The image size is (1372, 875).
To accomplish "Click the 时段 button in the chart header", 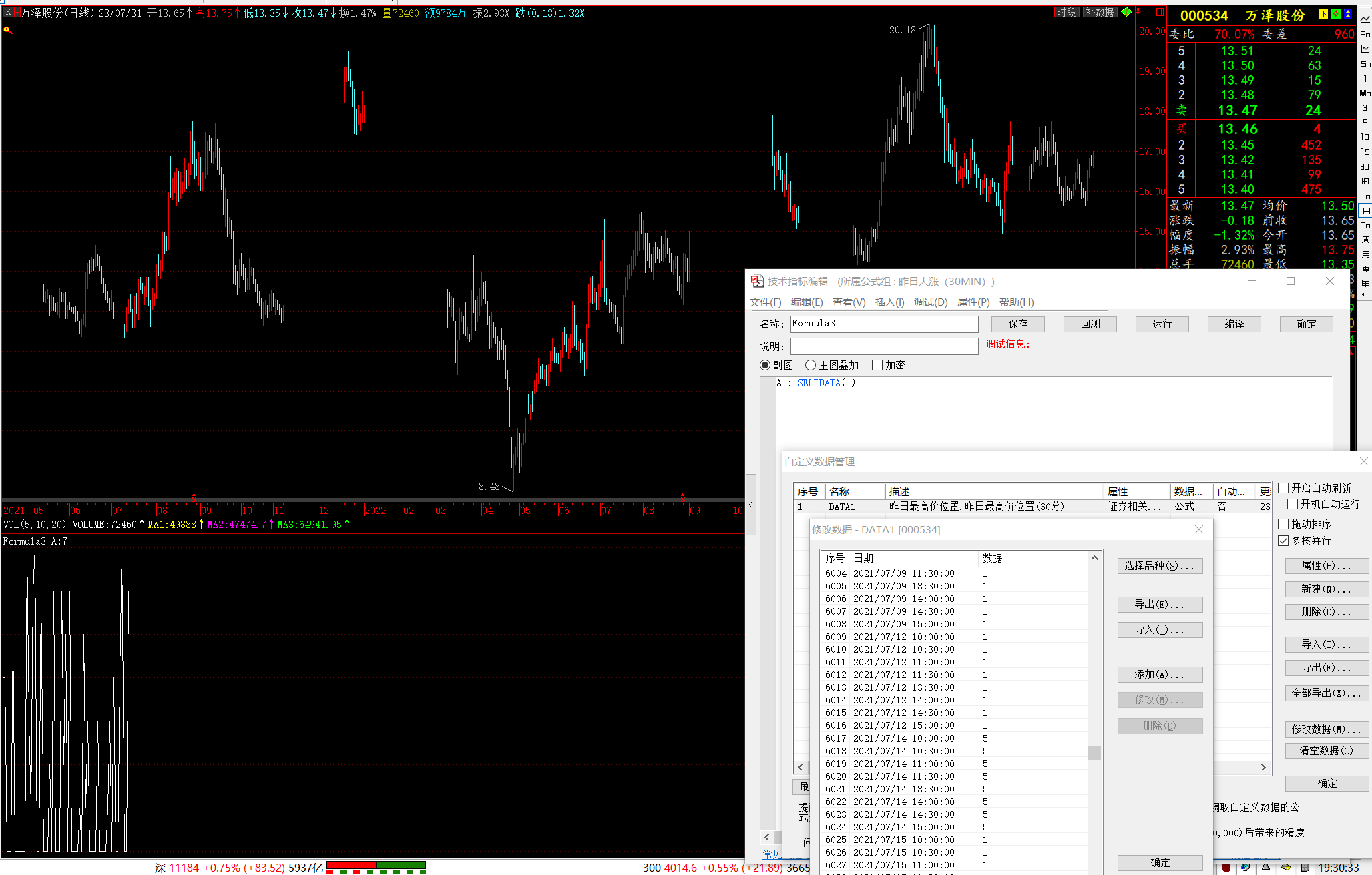I will click(1066, 12).
